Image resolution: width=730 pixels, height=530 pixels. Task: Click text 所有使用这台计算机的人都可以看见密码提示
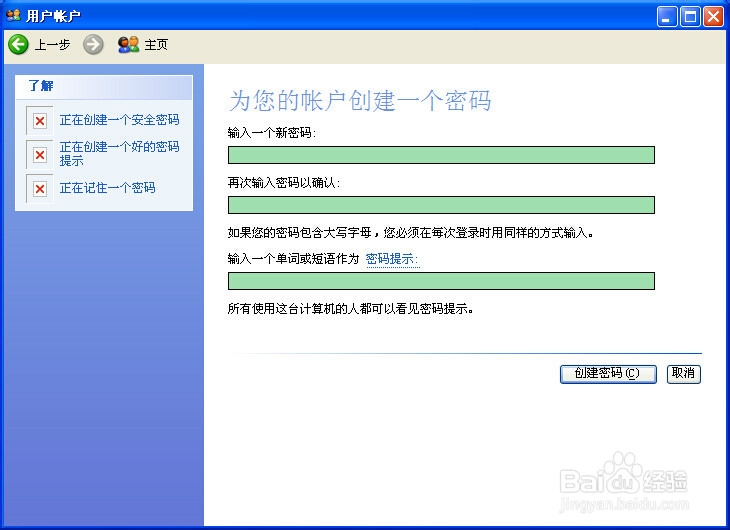pos(351,308)
